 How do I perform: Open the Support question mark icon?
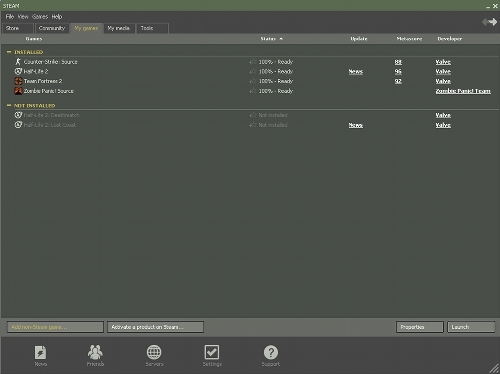271,352
